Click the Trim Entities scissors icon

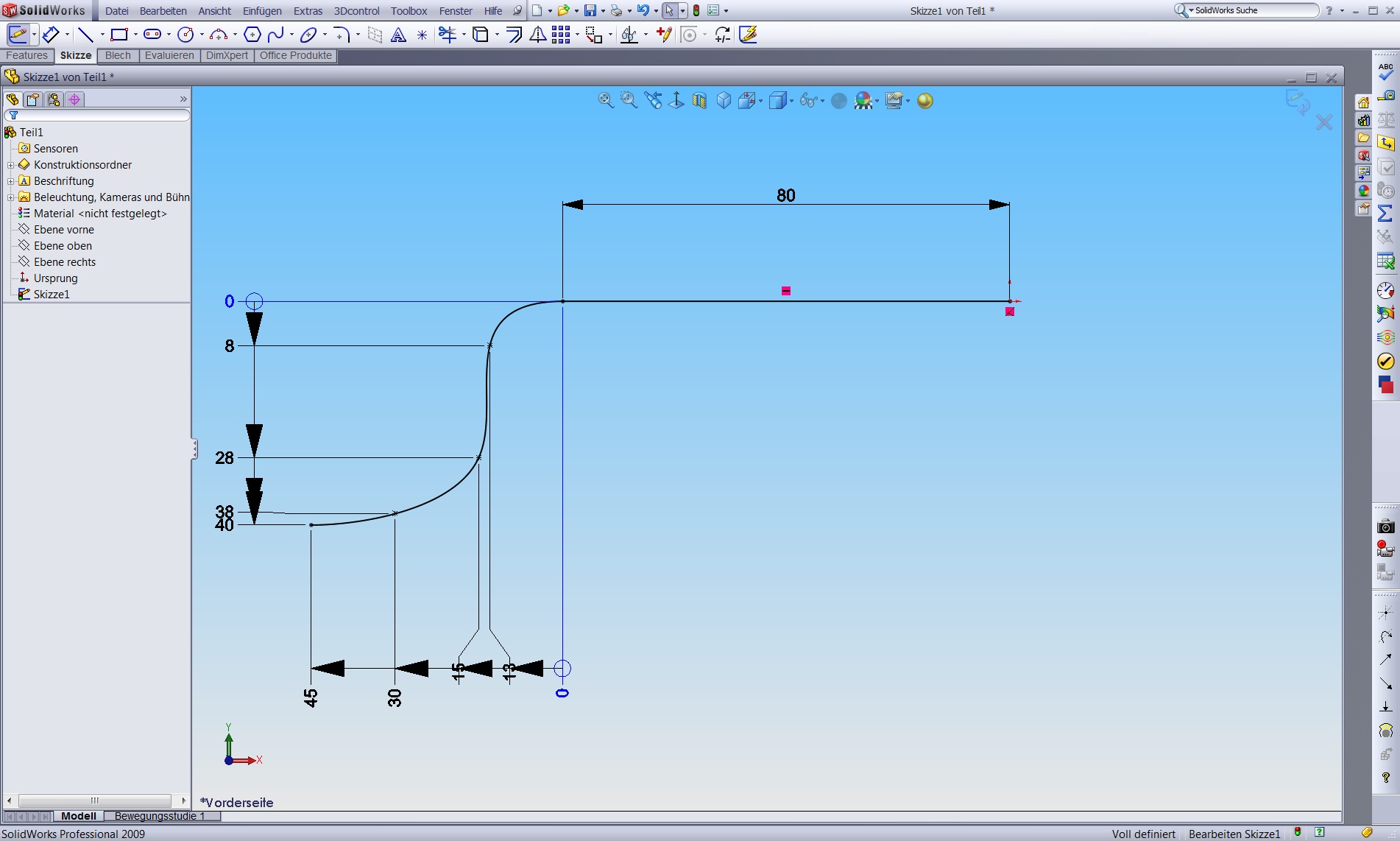click(x=447, y=35)
